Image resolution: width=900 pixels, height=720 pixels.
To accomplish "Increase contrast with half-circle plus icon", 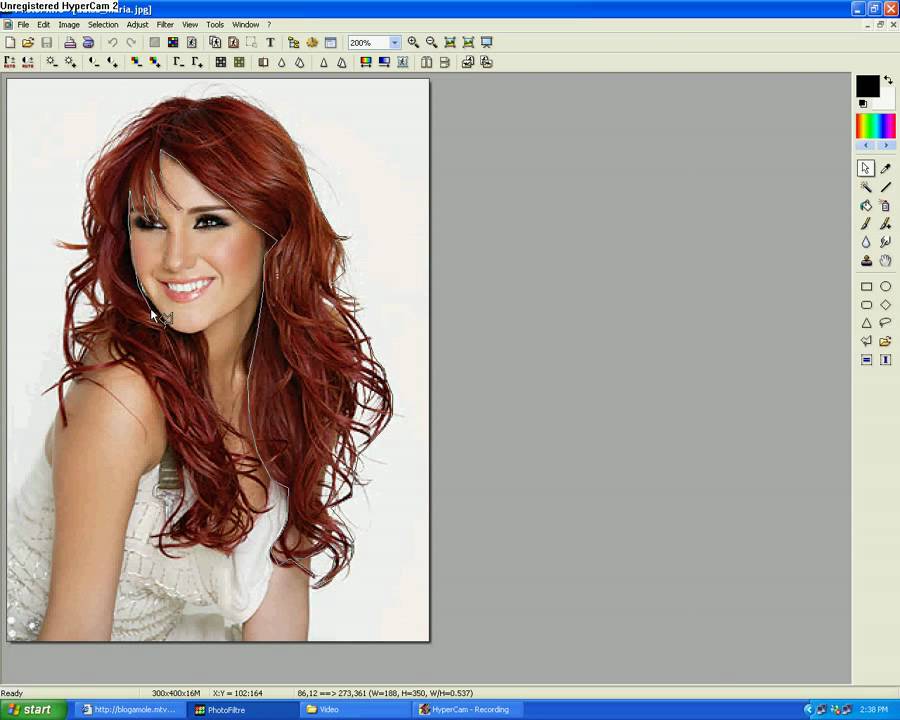I will click(x=112, y=62).
